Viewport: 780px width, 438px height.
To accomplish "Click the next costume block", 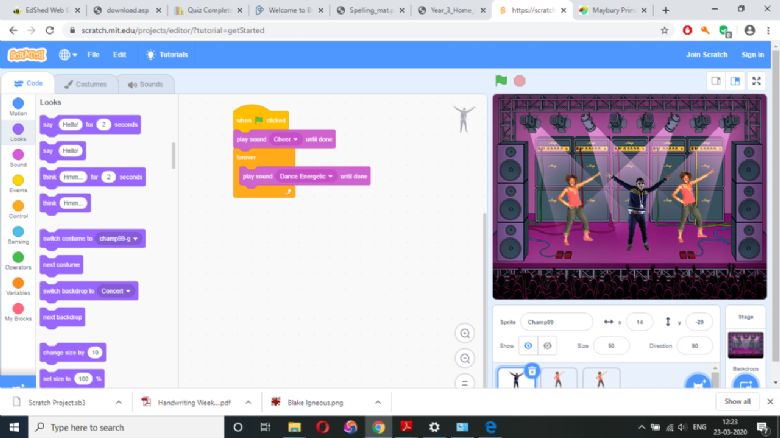I will (61, 265).
